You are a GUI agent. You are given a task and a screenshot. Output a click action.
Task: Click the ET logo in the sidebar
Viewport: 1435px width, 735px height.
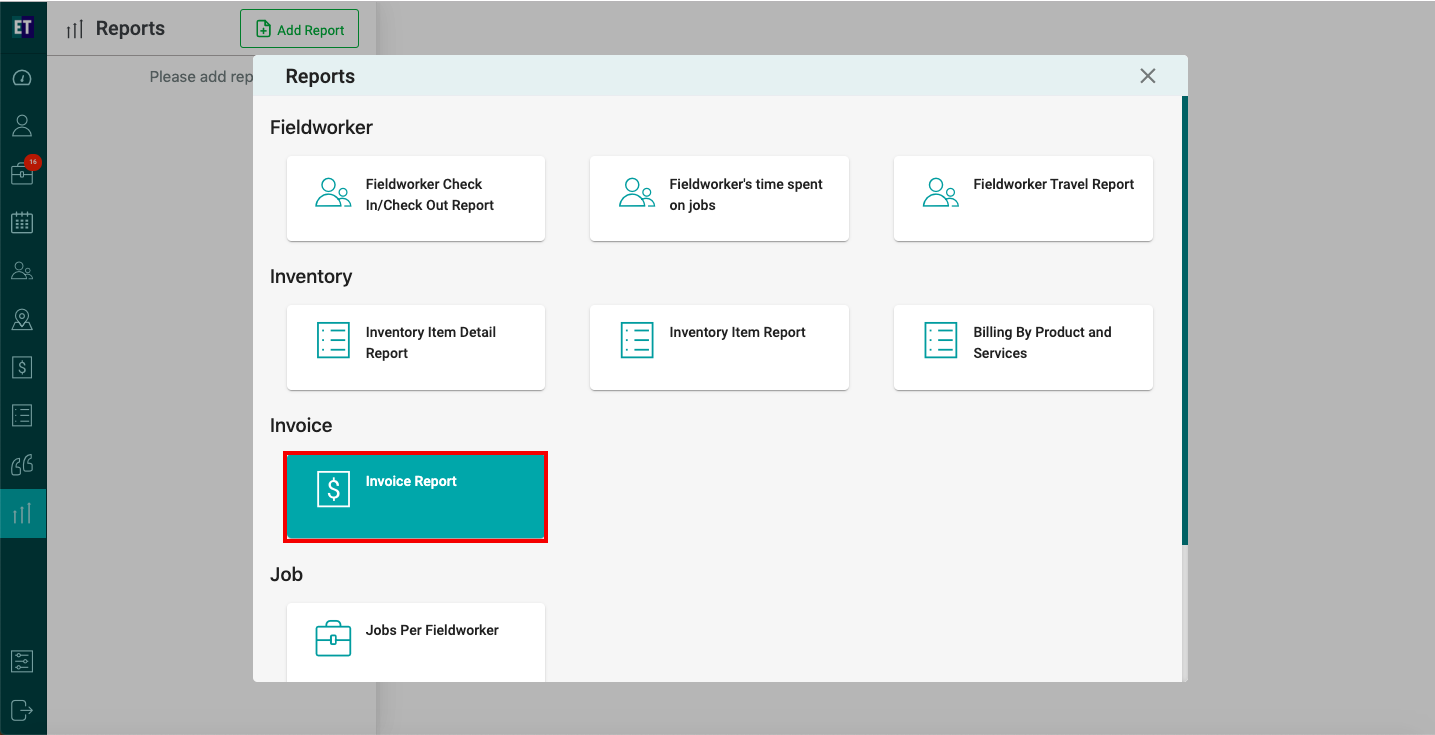23,27
